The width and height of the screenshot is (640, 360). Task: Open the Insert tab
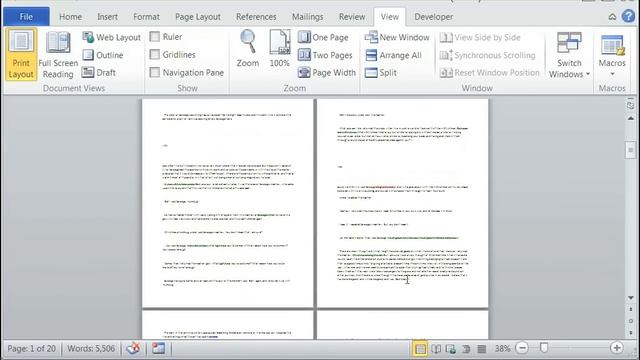pos(107,17)
